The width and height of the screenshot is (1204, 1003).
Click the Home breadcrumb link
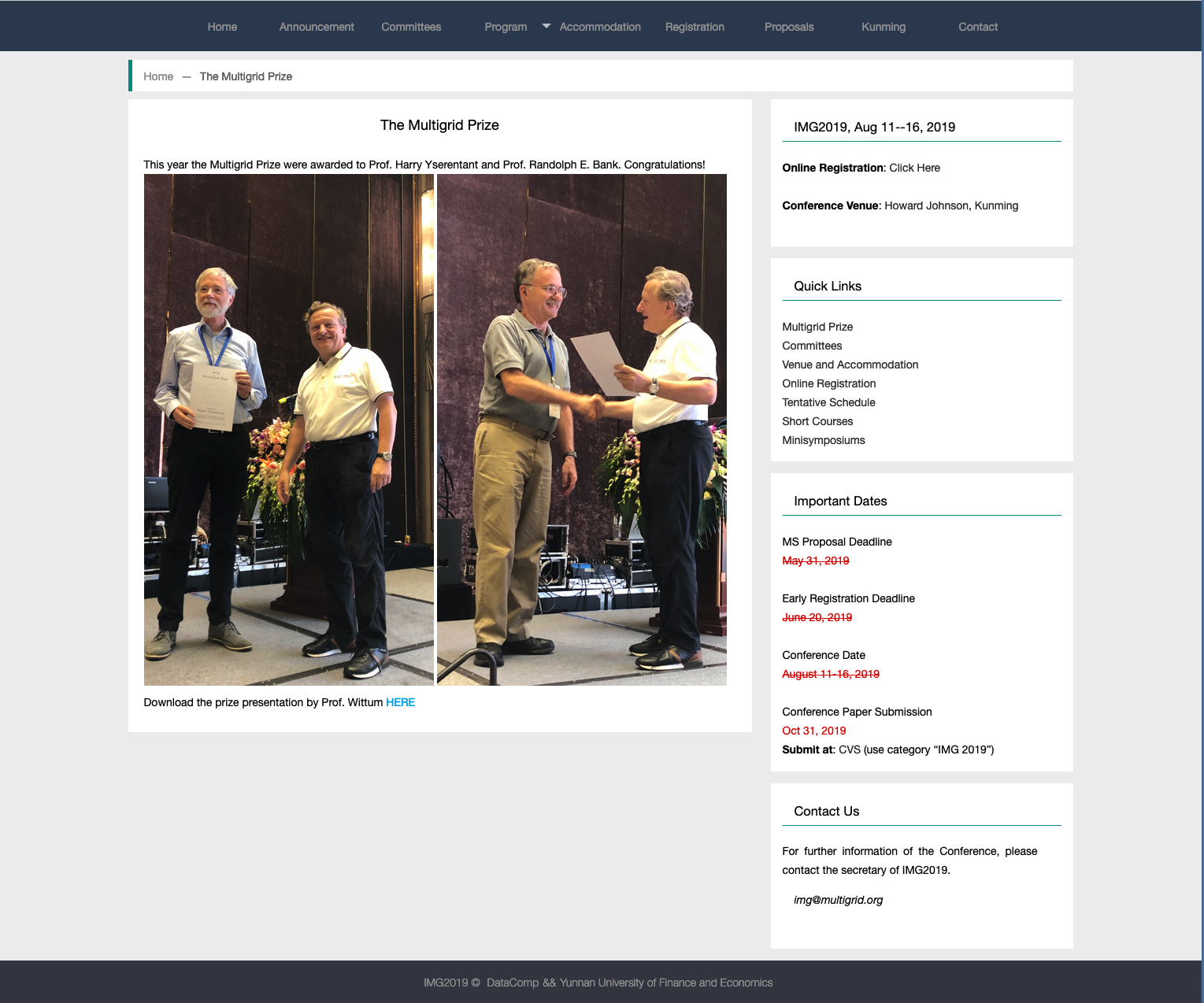[158, 76]
